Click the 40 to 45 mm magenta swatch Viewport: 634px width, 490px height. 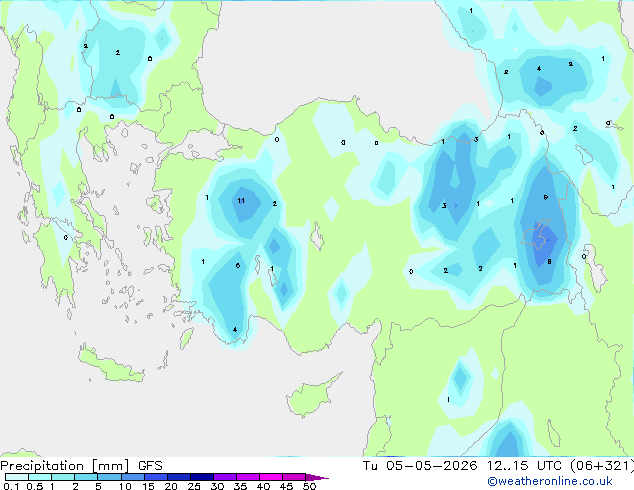coord(271,477)
